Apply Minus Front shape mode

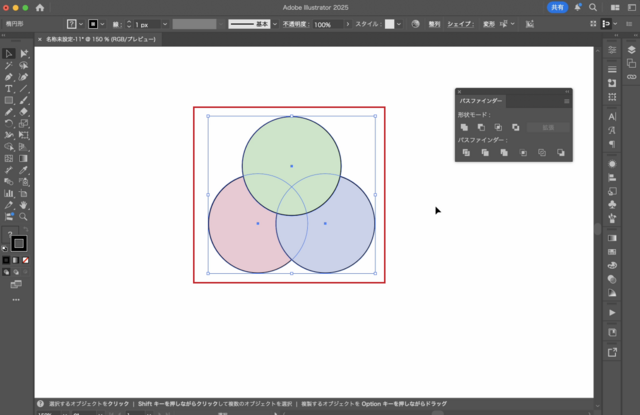tap(481, 127)
